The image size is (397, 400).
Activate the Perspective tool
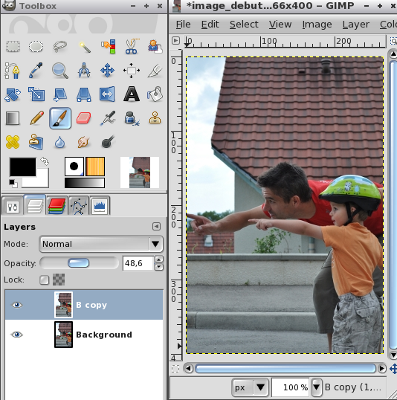click(x=84, y=94)
